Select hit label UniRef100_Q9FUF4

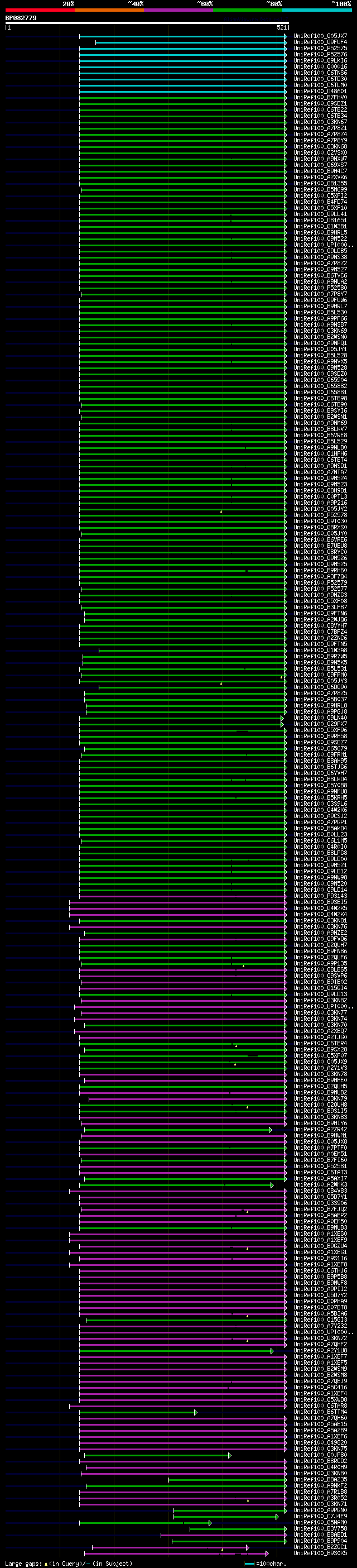(x=321, y=42)
